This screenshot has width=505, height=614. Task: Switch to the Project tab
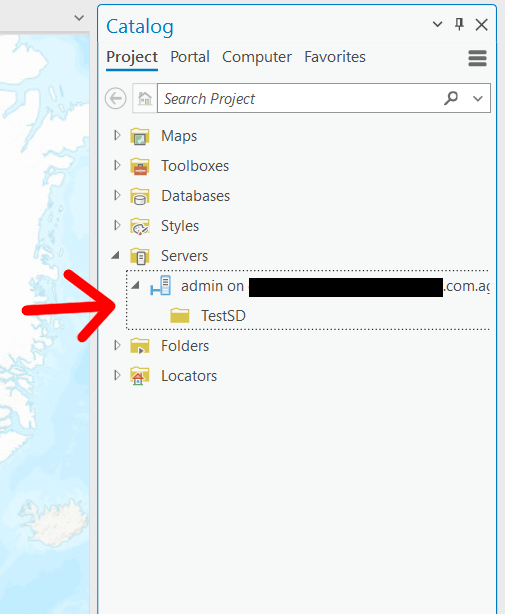132,58
